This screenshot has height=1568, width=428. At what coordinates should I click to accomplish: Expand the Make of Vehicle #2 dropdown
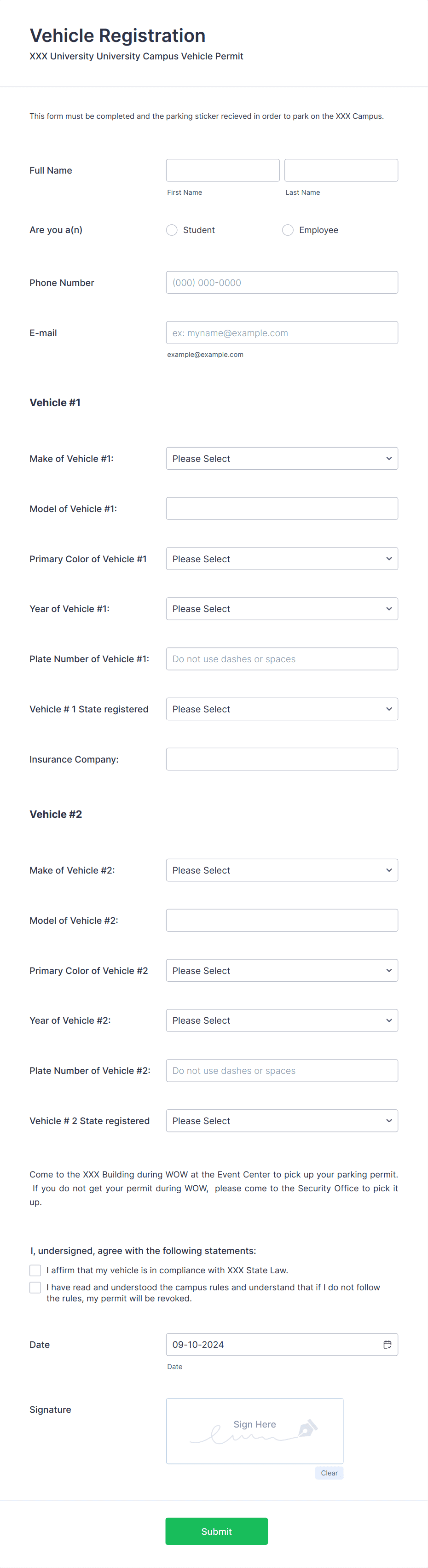click(x=282, y=870)
